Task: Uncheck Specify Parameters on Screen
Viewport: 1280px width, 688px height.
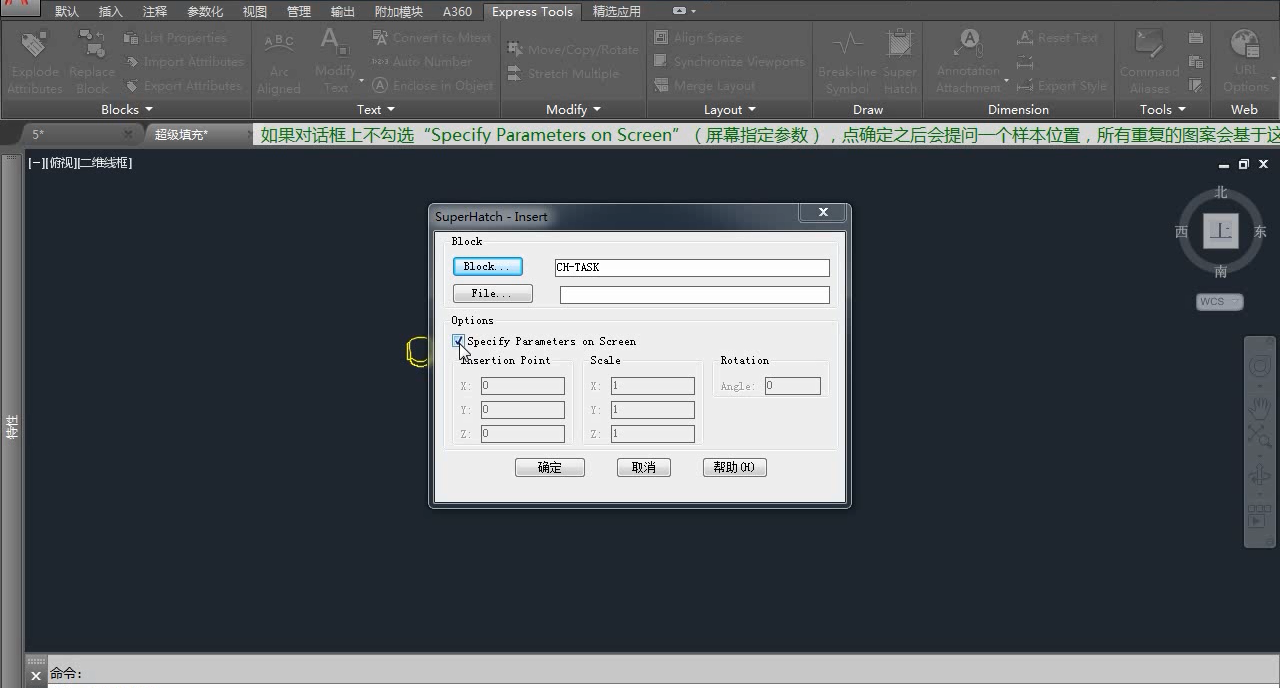Action: (459, 341)
